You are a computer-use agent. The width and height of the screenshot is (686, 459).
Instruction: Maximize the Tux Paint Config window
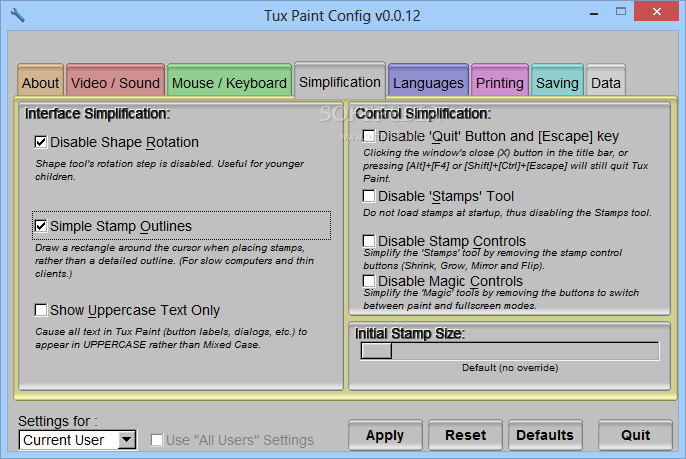pos(621,12)
